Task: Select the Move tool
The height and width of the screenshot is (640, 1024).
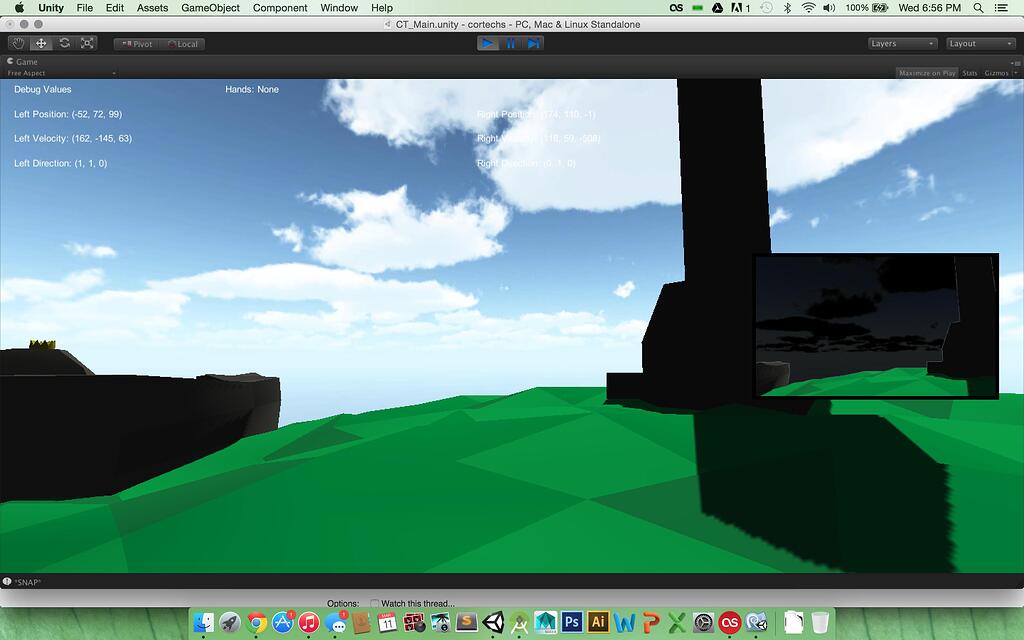Action: [40, 43]
